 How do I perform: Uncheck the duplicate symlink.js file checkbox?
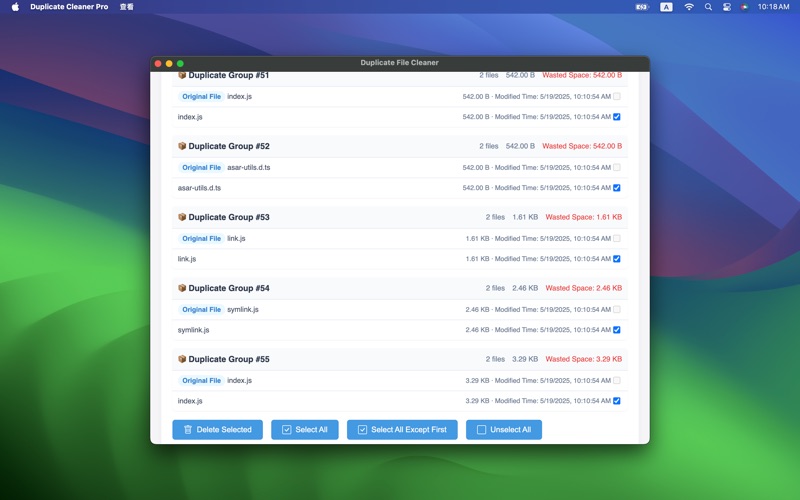pos(617,330)
